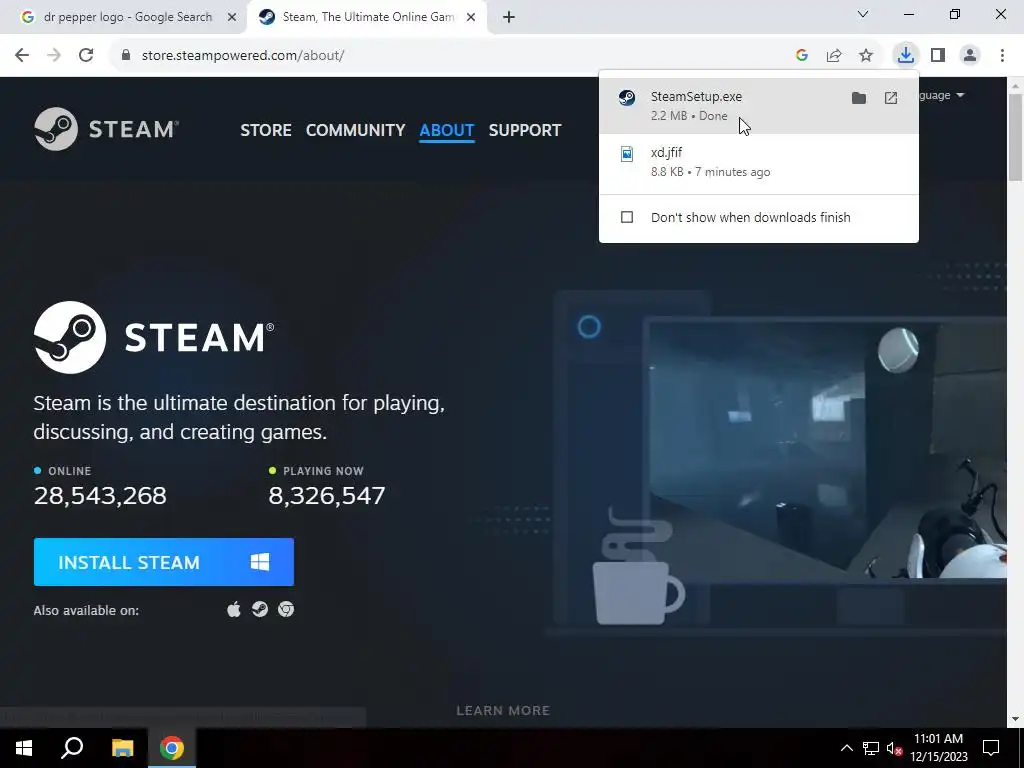The image size is (1024, 768).
Task: Click the taskbar clock showing 11:01 AM
Action: pyautogui.click(x=938, y=748)
